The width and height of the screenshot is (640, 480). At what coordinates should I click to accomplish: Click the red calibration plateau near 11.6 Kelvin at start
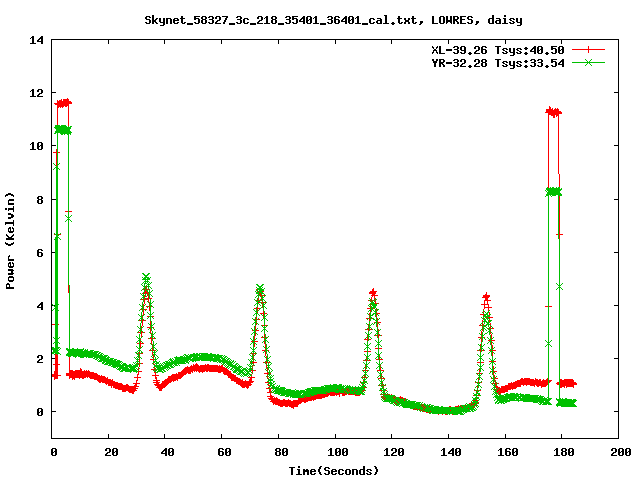click(x=63, y=103)
